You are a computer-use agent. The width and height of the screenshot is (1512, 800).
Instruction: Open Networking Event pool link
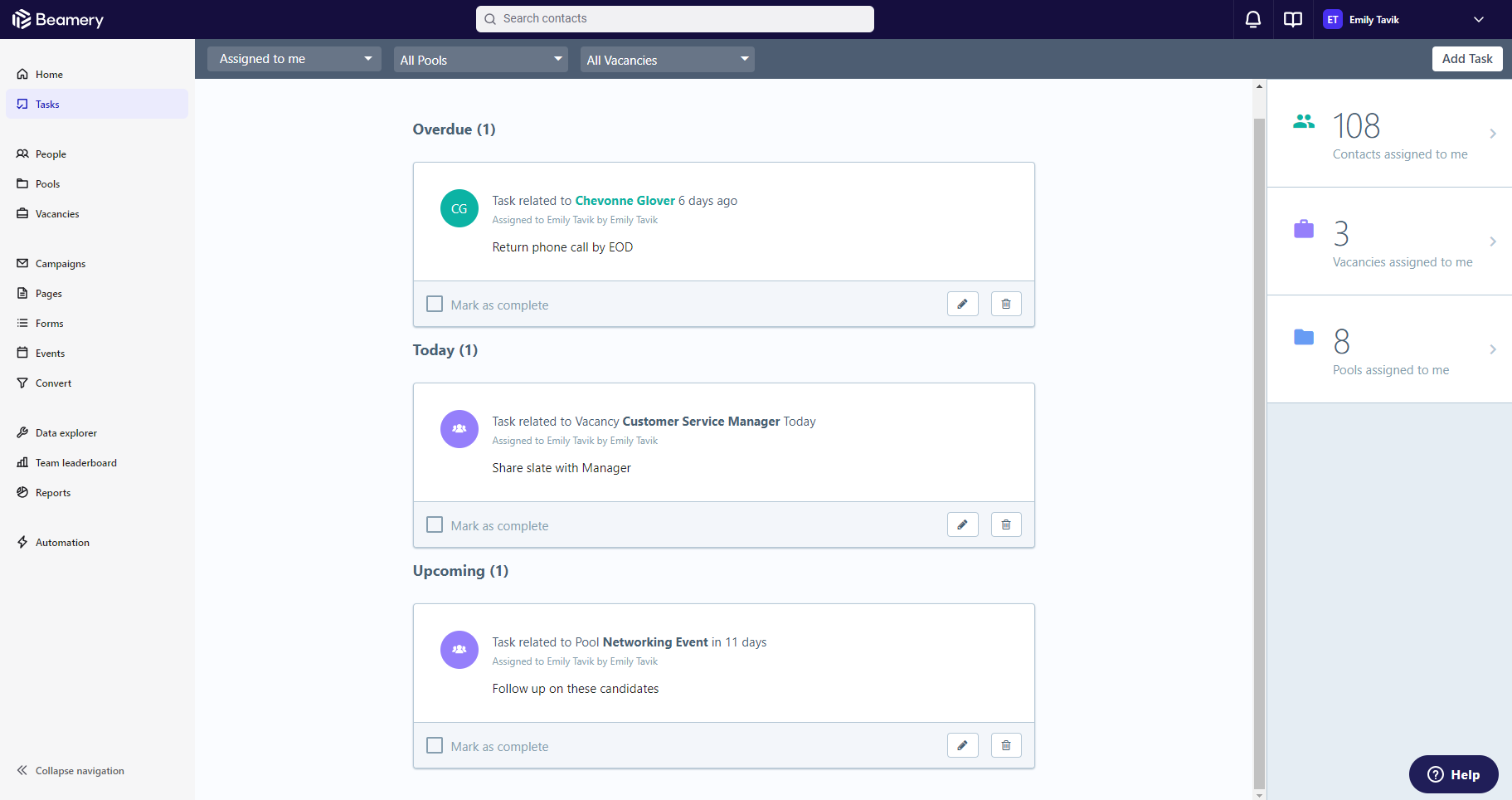[x=655, y=642]
